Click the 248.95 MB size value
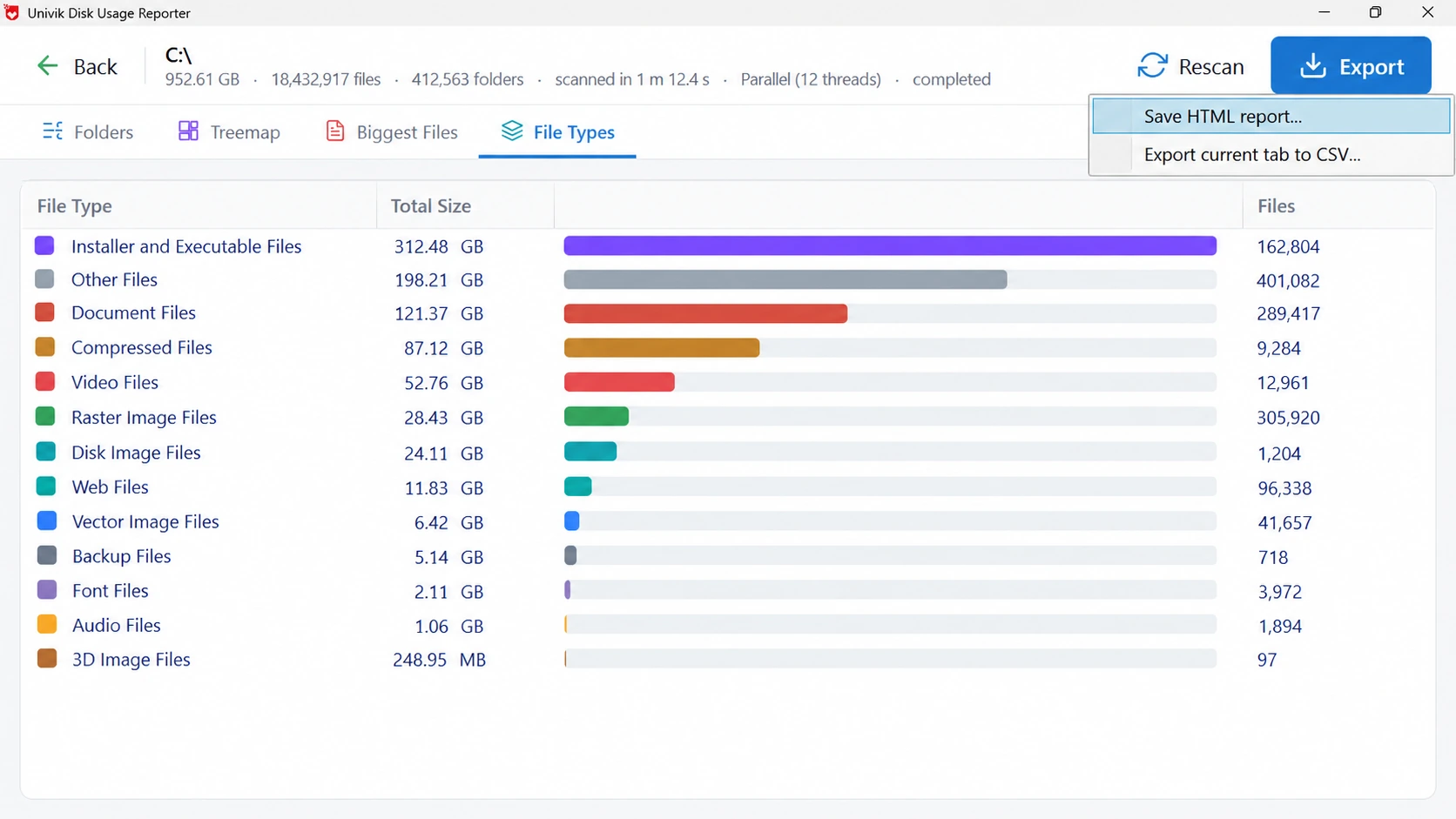 point(439,660)
